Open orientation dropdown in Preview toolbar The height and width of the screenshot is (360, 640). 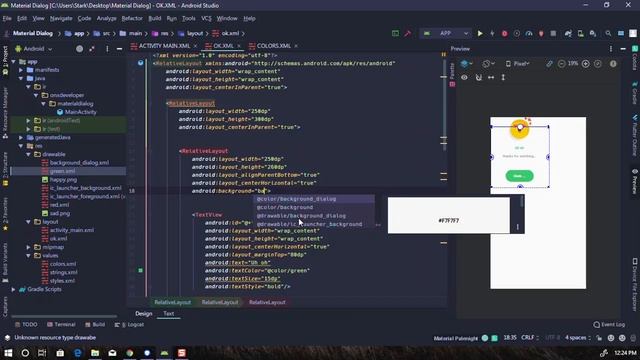tap(488, 64)
